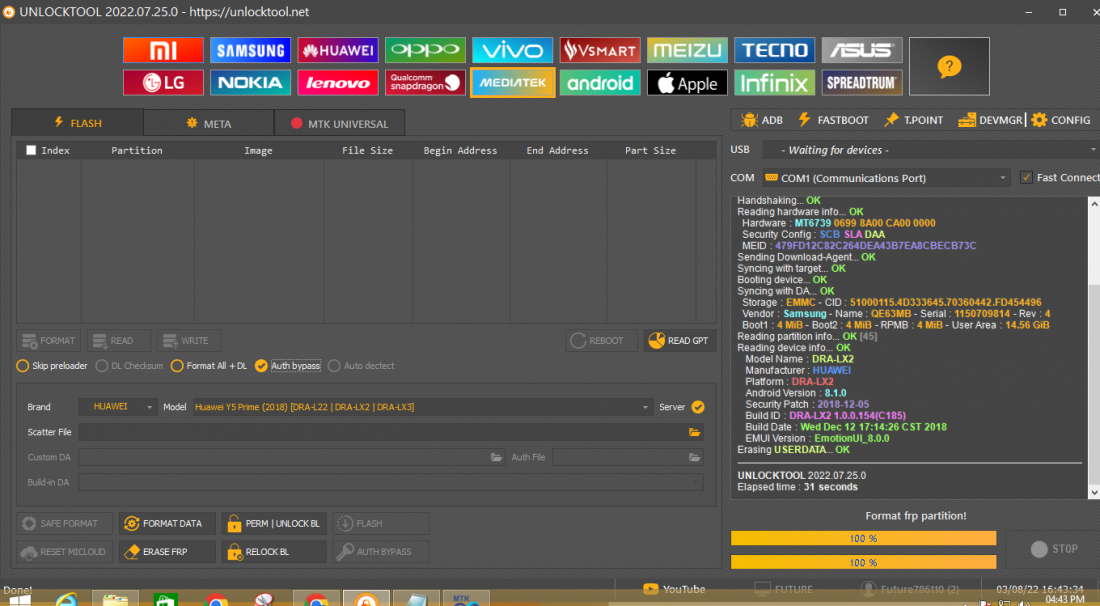Toggle the Auth bypass option
The width and height of the screenshot is (1100, 606).
tap(288, 365)
